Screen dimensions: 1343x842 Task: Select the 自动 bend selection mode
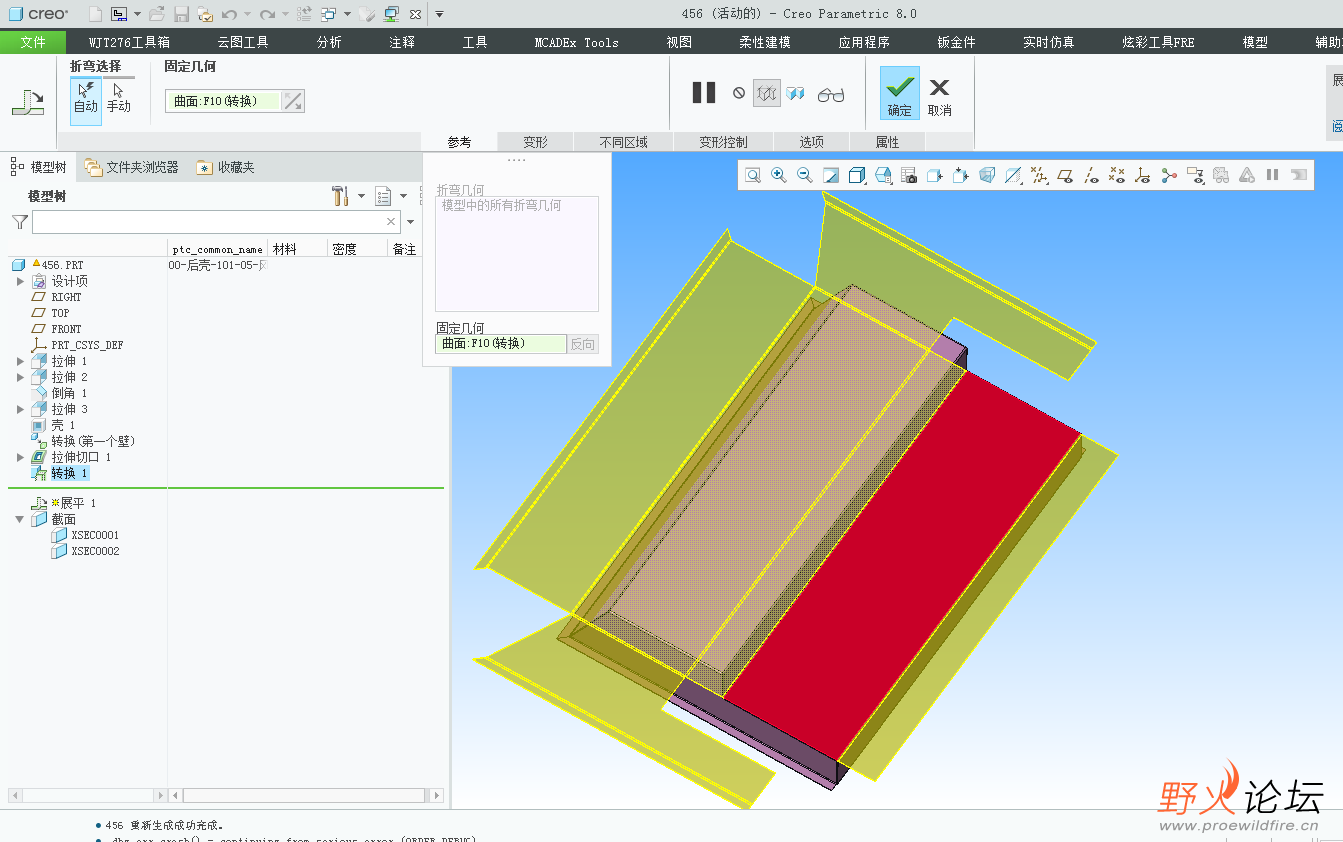pyautogui.click(x=86, y=99)
